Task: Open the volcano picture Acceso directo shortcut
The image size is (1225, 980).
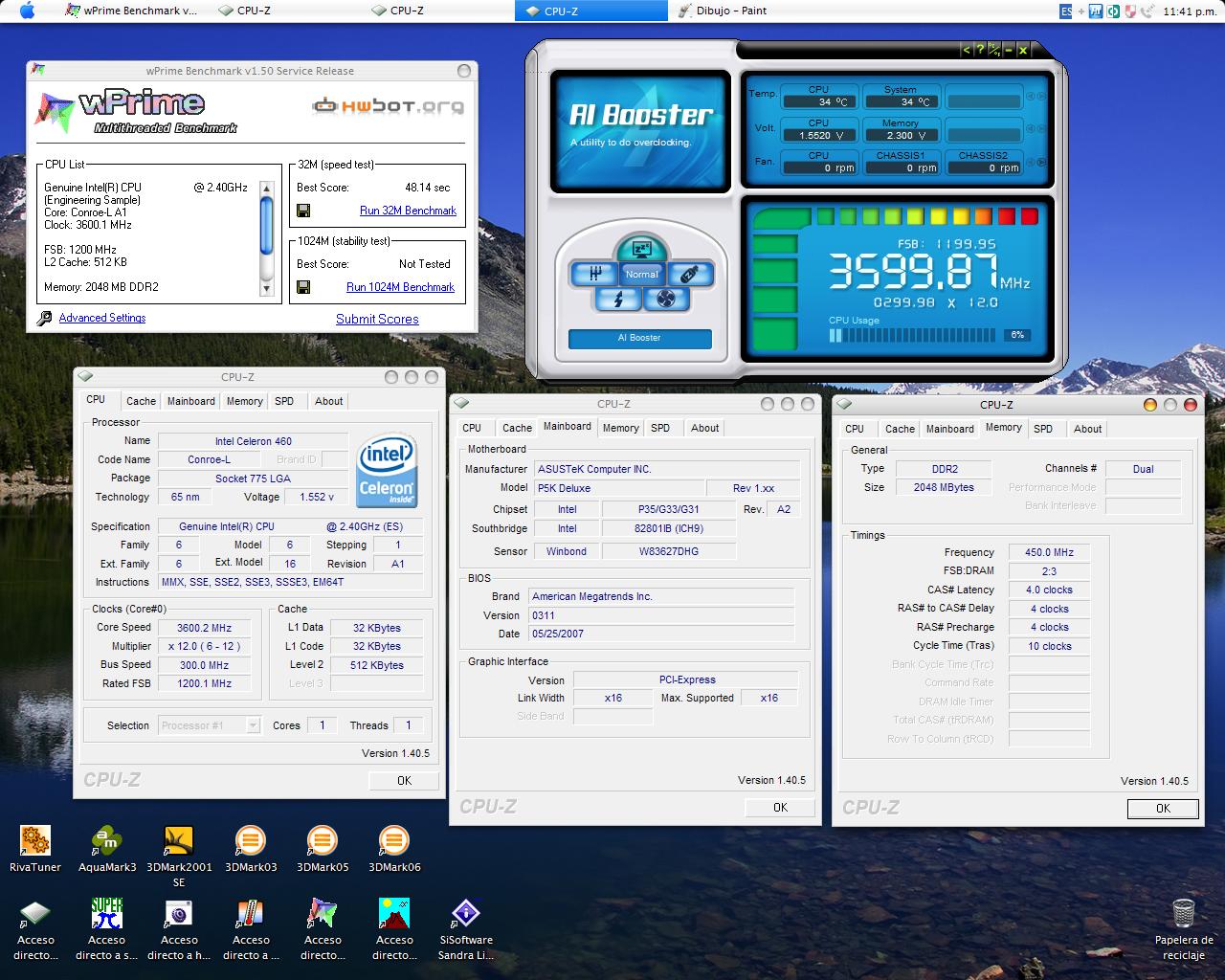Action: (394, 928)
